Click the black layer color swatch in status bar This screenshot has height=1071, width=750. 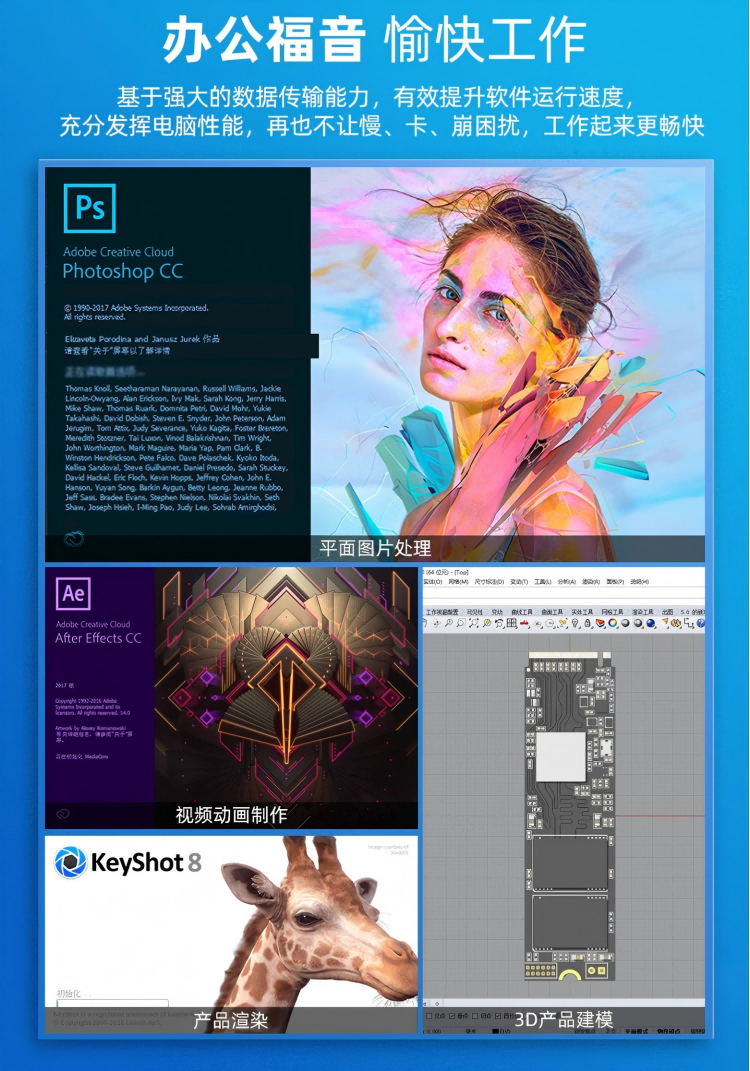[x=496, y=1031]
